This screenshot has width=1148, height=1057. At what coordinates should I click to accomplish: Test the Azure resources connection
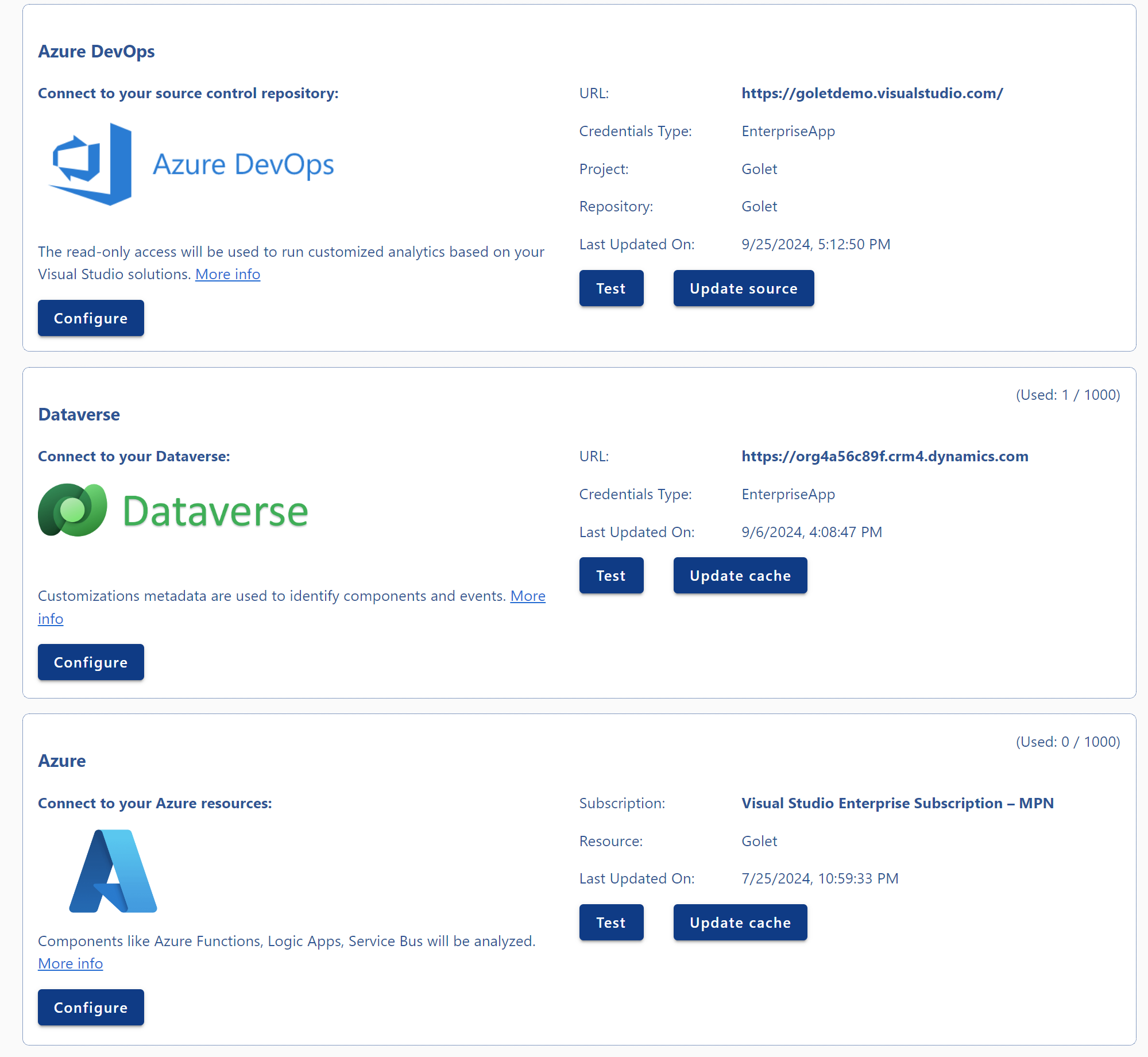coord(611,923)
